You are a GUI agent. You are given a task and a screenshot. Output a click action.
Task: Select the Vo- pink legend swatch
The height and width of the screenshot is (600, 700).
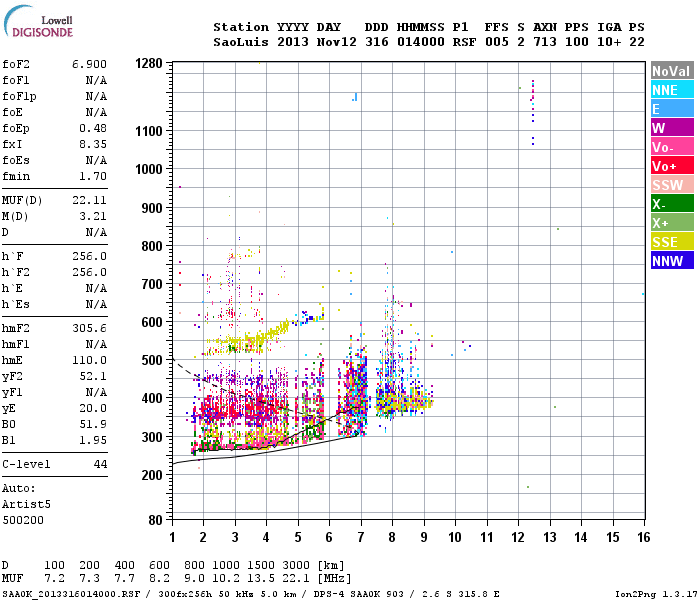[x=672, y=147]
